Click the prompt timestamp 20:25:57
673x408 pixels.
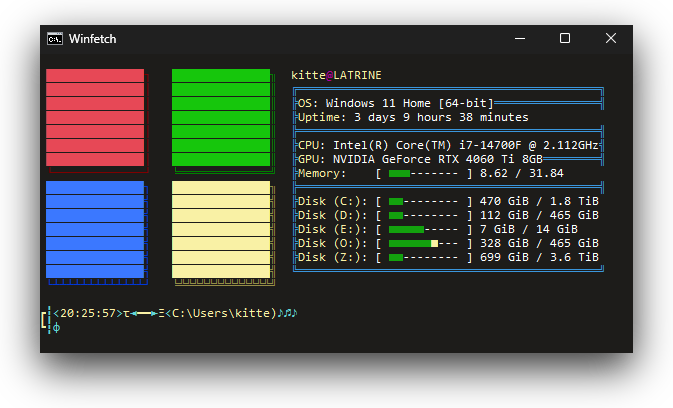click(88, 313)
